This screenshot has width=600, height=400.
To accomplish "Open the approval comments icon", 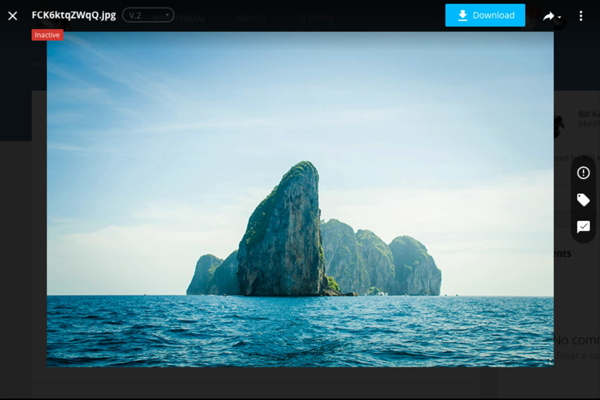I will pos(583,227).
